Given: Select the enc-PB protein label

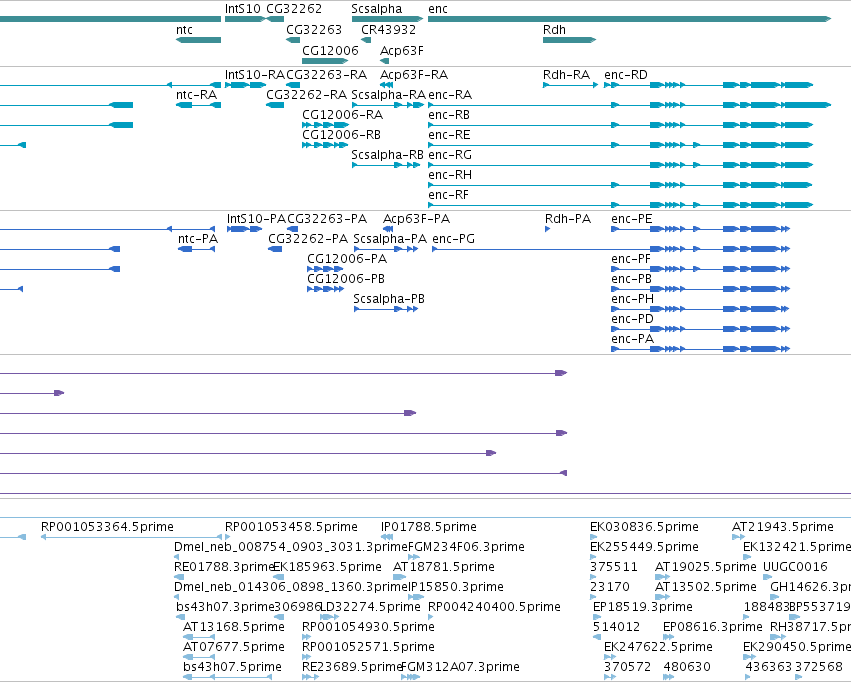Looking at the screenshot, I should click(631, 279).
